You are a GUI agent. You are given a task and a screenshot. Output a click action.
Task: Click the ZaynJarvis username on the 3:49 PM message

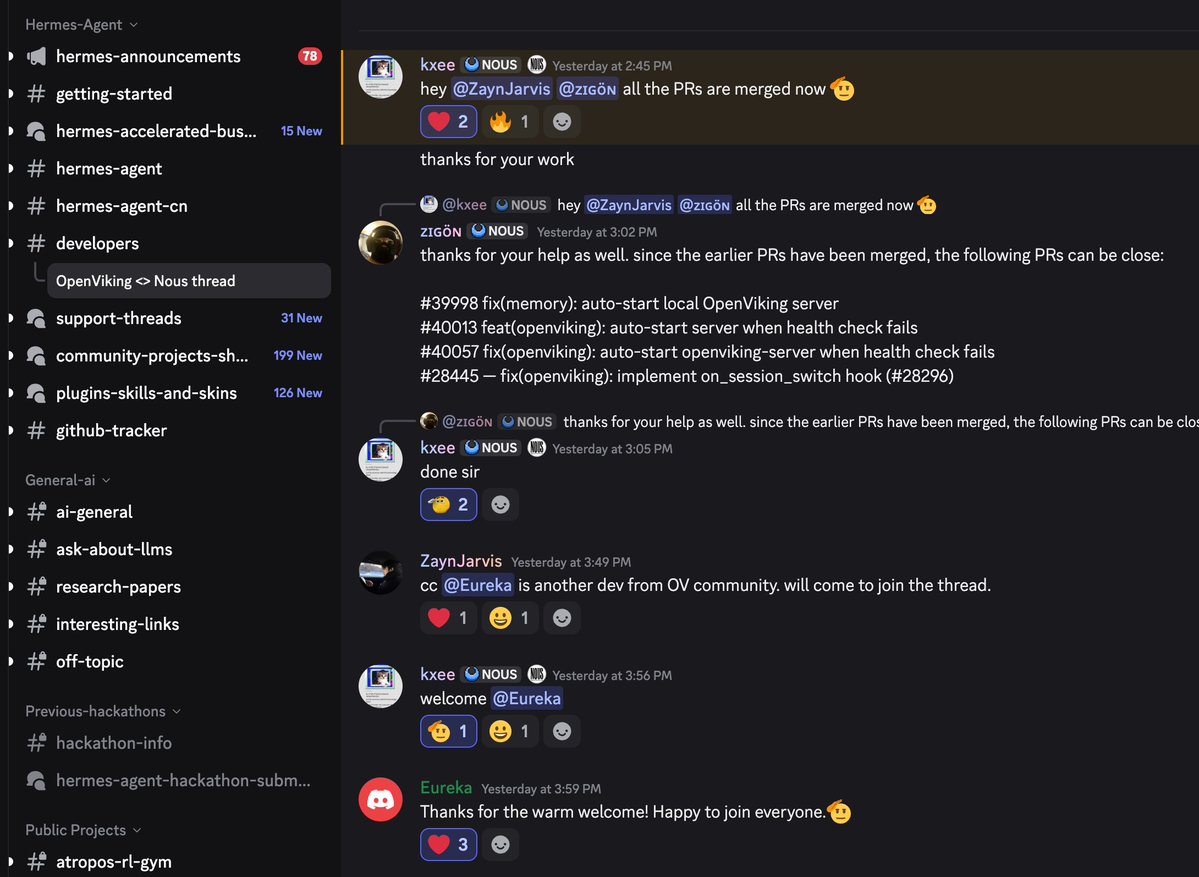(461, 561)
